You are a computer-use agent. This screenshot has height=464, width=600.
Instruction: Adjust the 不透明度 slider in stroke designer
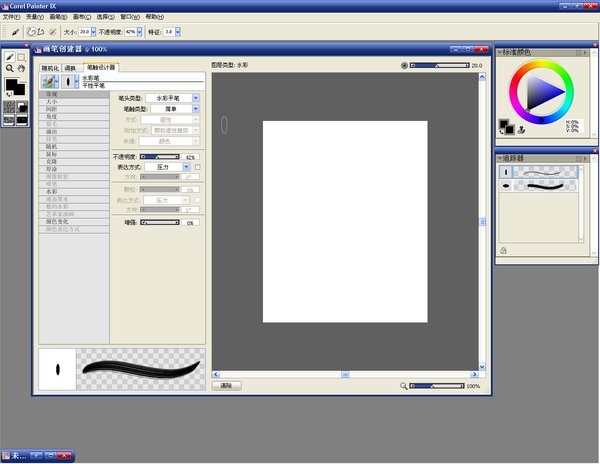click(160, 157)
